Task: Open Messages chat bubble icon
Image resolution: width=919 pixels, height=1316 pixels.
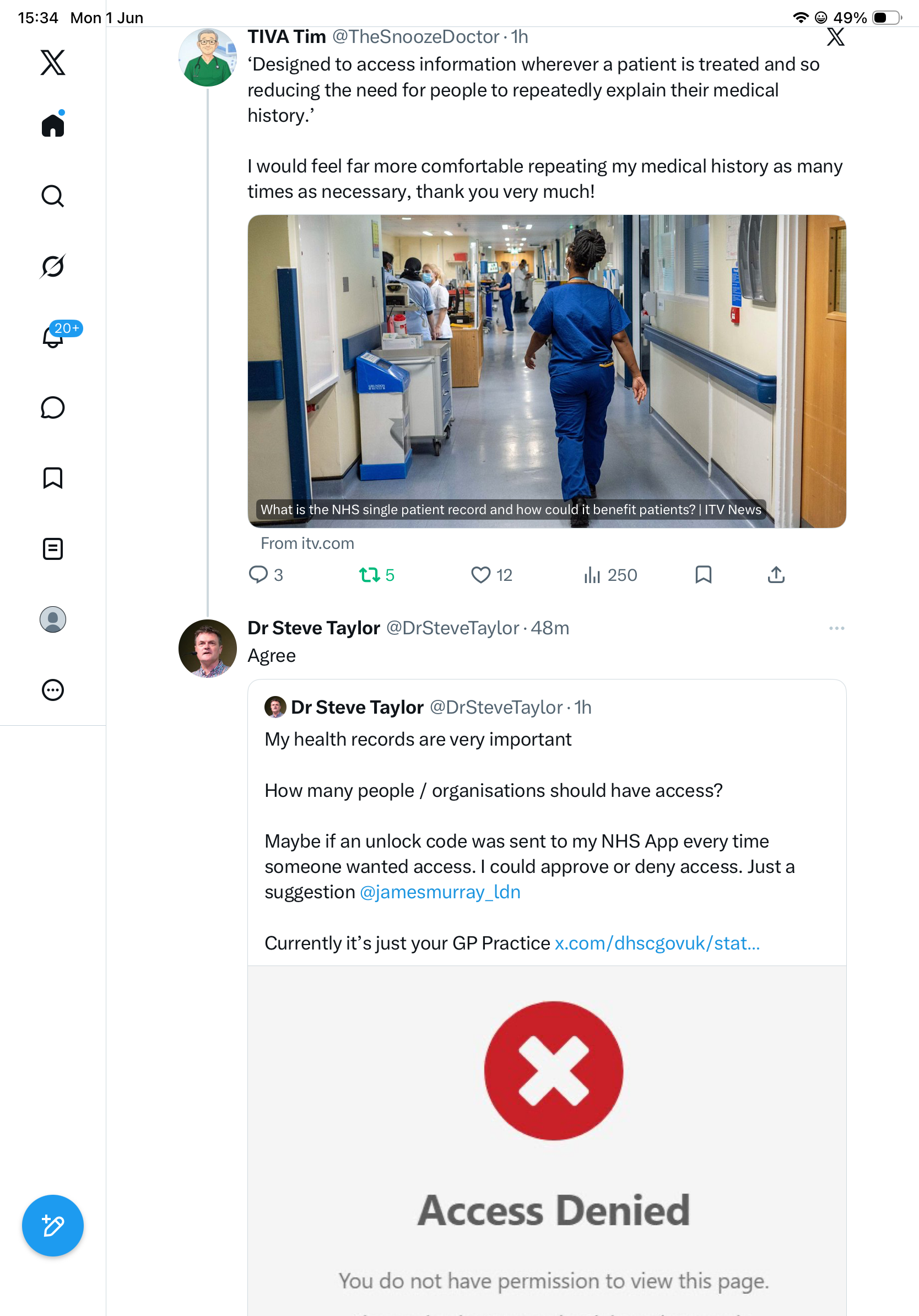Action: coord(53,407)
